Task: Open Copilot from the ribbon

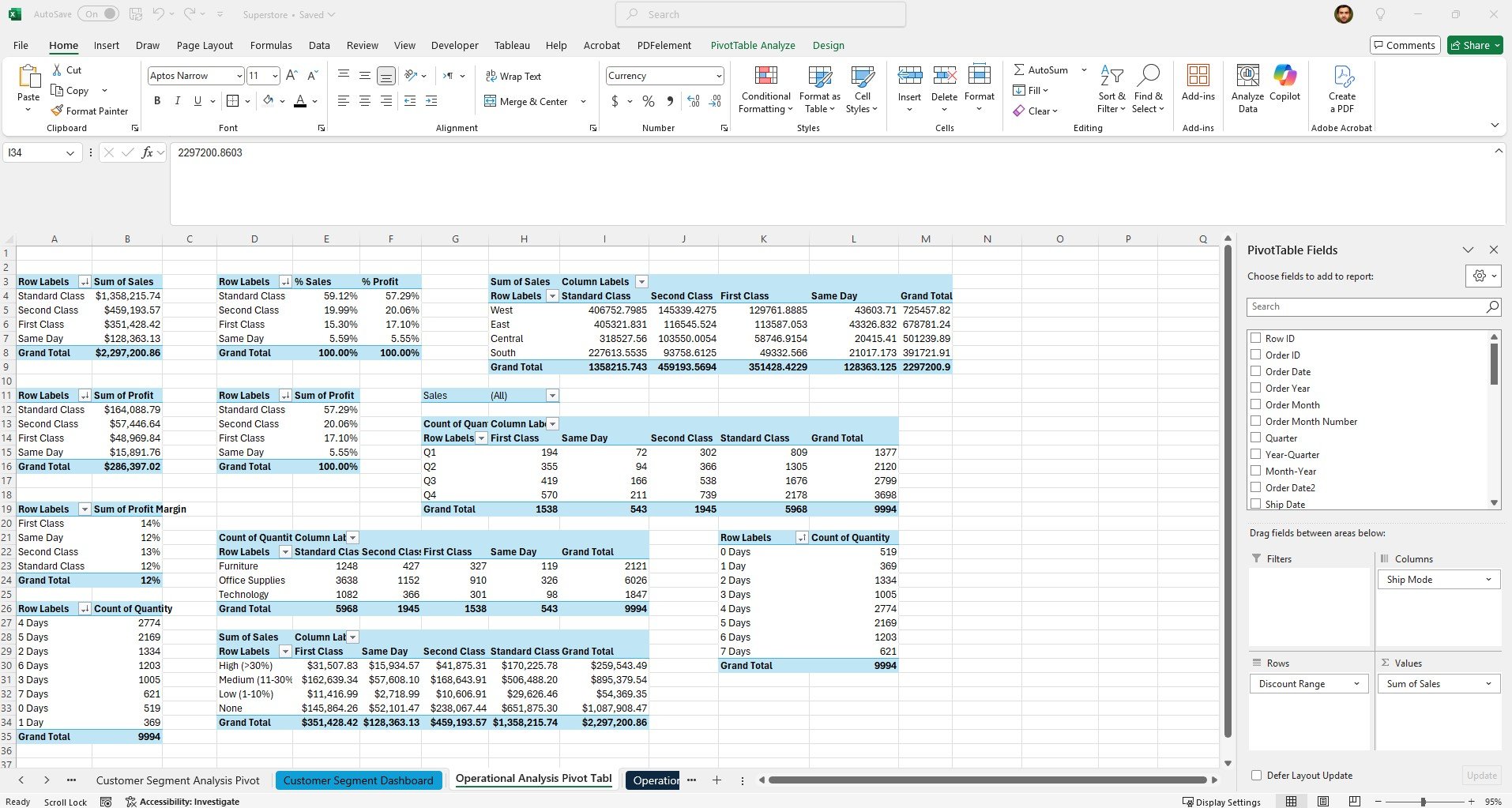Action: (1284, 84)
